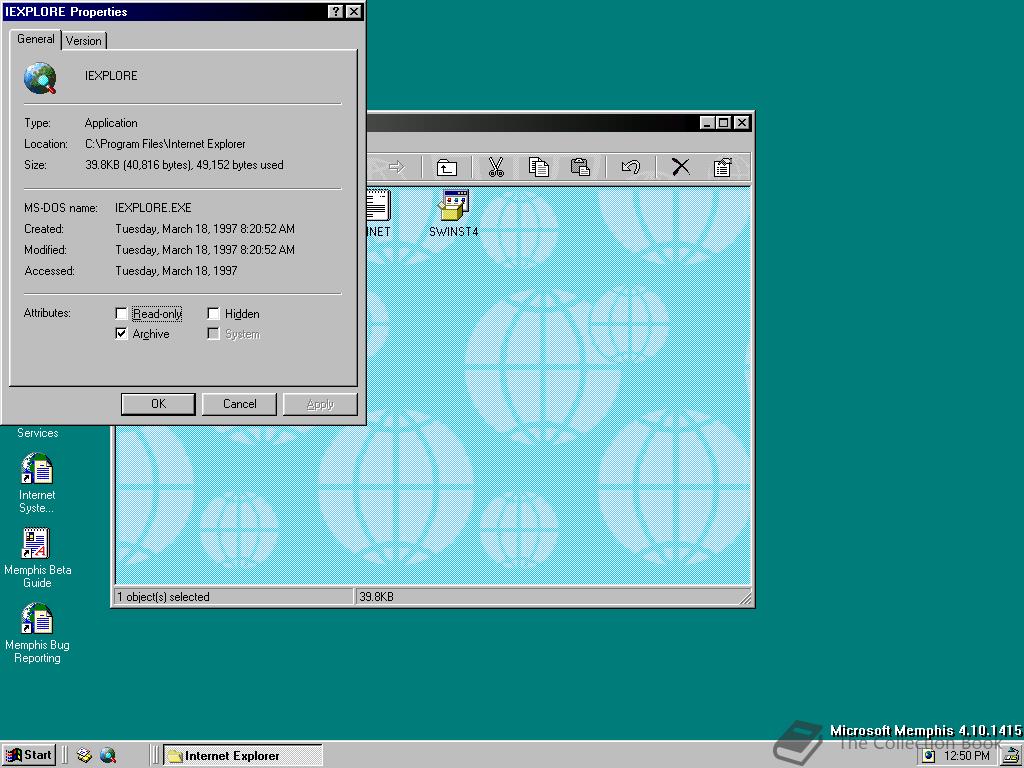
Task: Launch Internet Explorer from Quick Launch
Action: click(108, 756)
